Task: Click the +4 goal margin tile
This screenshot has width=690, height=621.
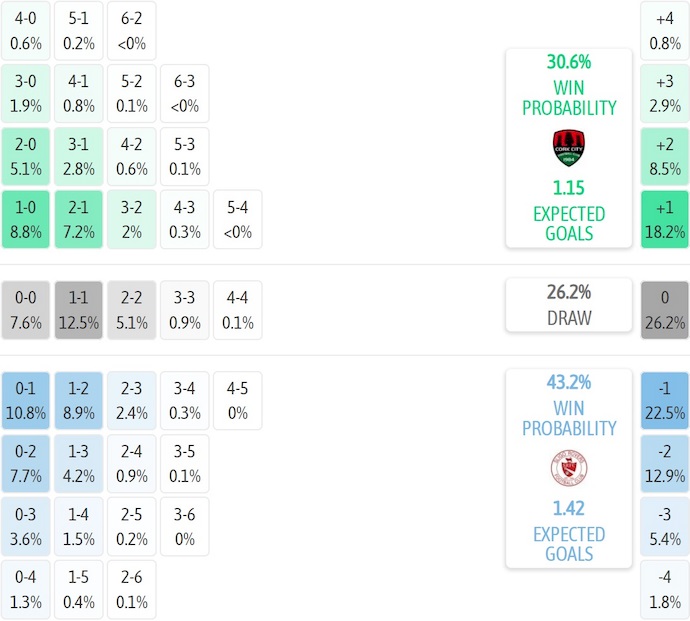Action: coord(665,30)
